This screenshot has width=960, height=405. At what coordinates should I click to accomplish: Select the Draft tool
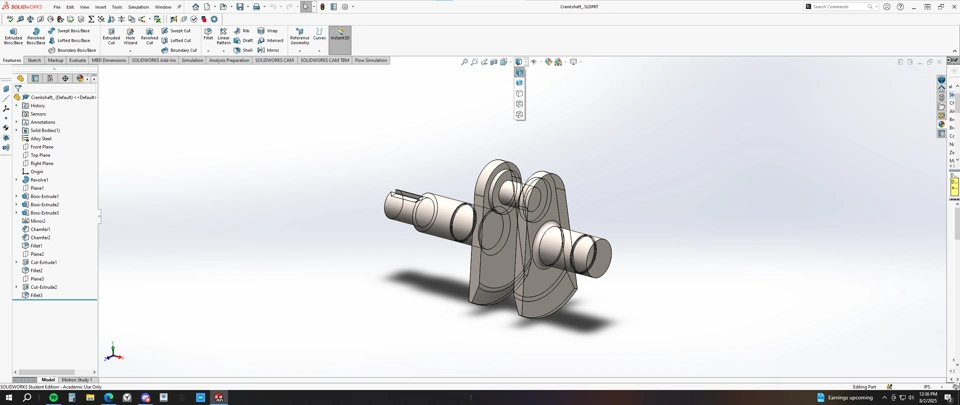(x=242, y=40)
